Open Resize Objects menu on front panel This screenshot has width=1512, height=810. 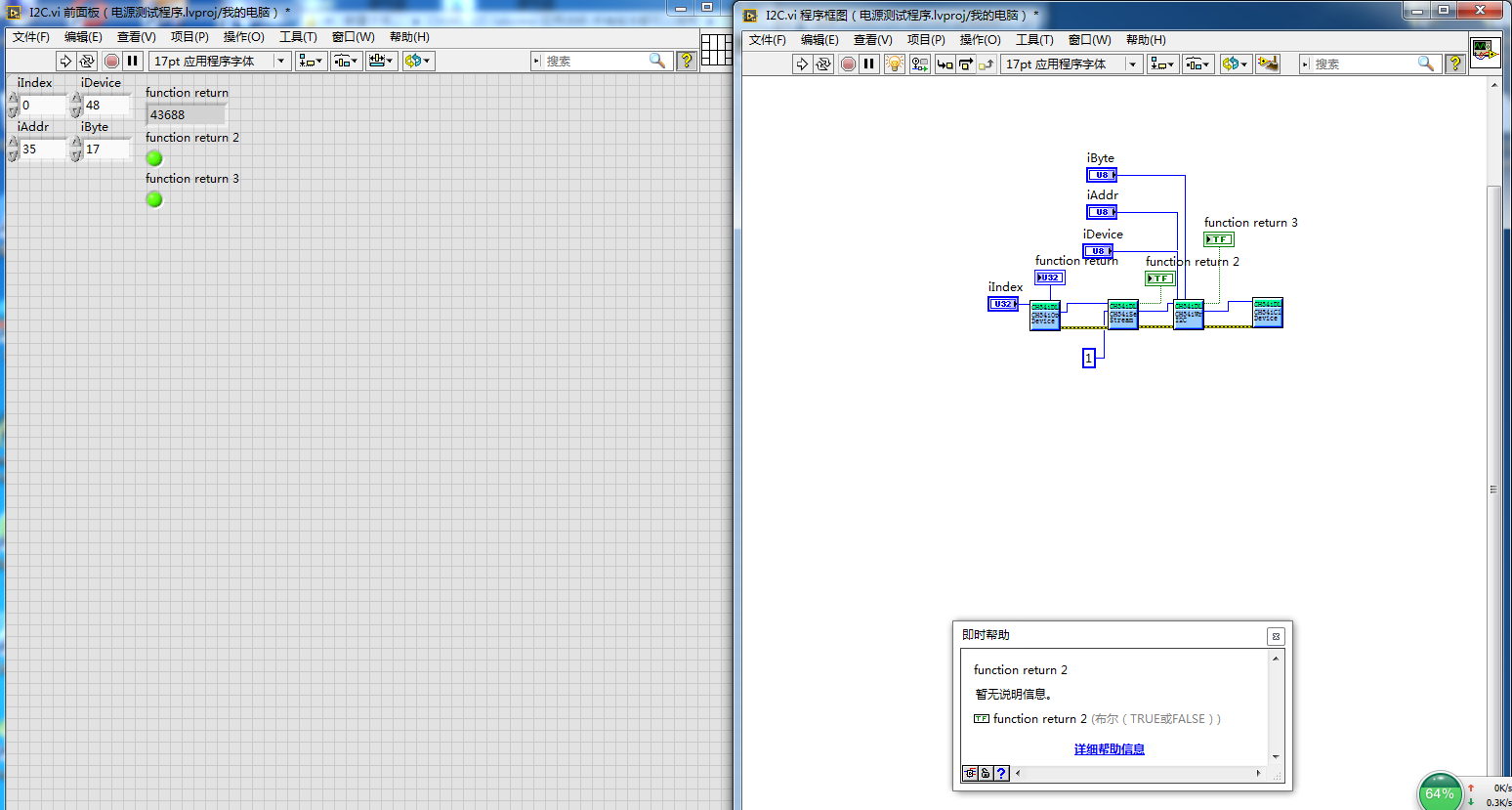coord(381,61)
